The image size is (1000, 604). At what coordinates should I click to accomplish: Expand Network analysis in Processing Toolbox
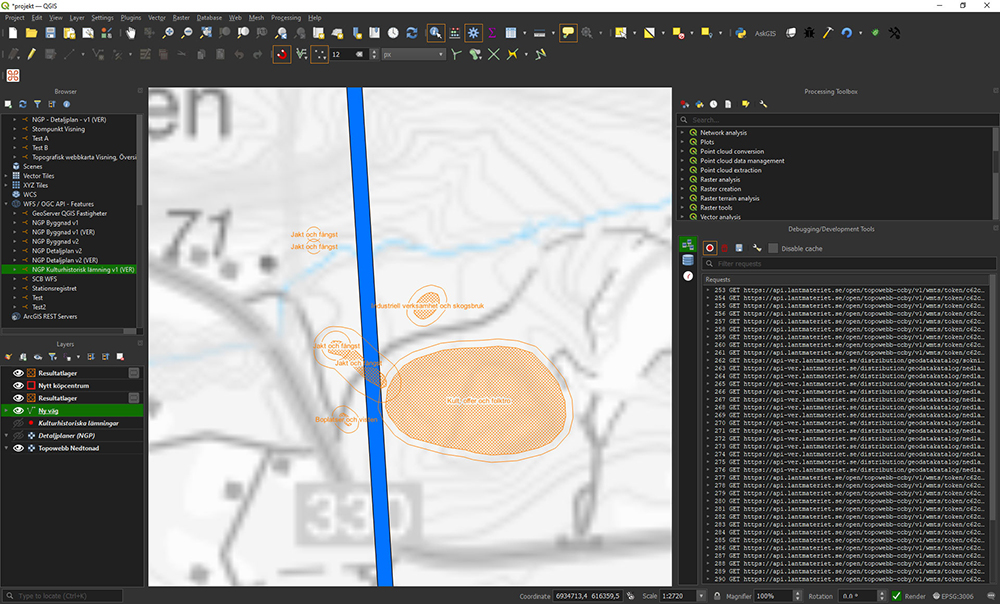pos(682,133)
